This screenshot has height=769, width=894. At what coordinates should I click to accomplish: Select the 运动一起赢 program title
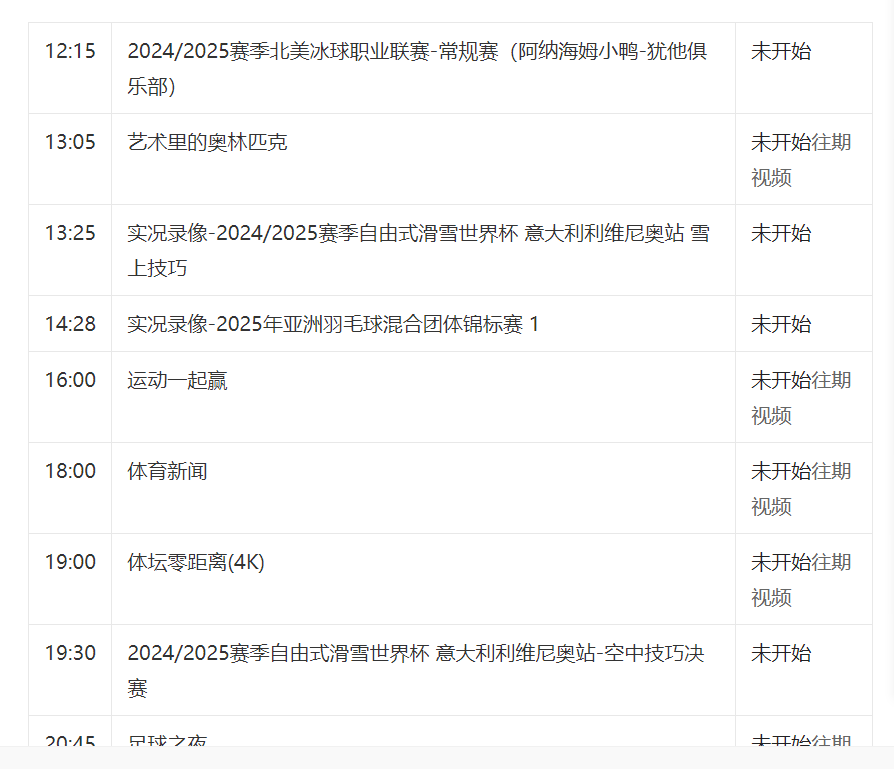point(177,380)
